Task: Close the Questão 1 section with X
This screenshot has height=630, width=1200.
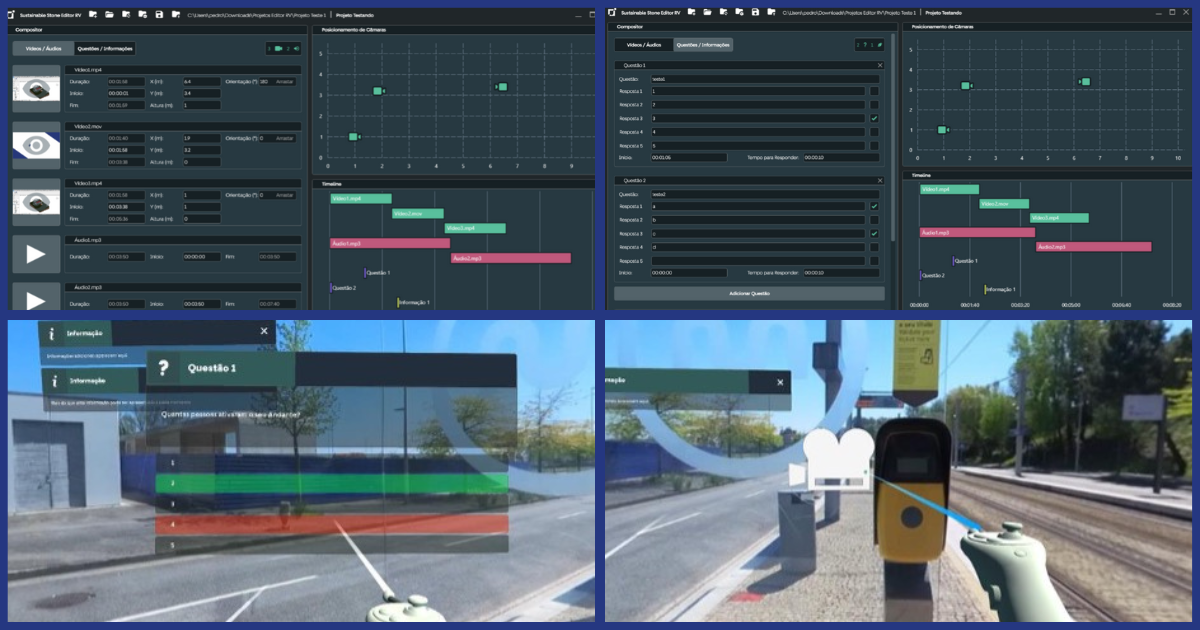Action: click(x=880, y=65)
